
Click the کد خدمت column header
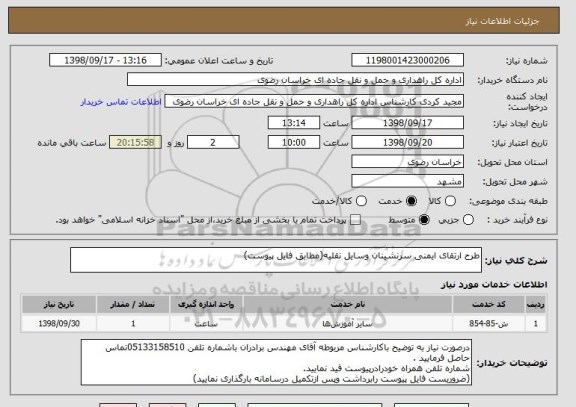click(489, 304)
